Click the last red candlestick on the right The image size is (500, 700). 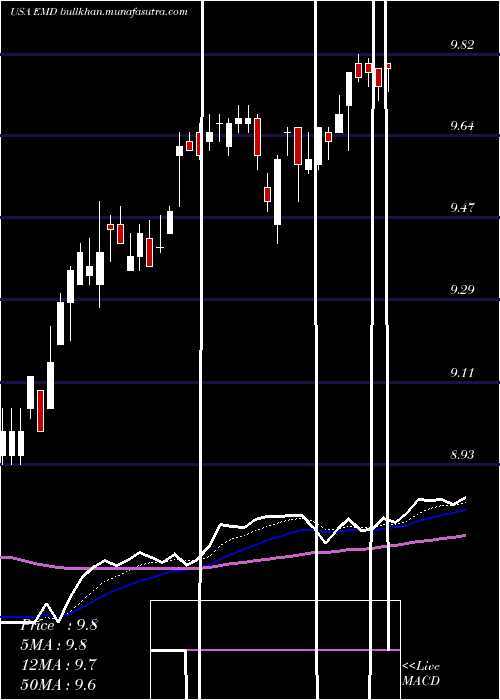[x=388, y=66]
